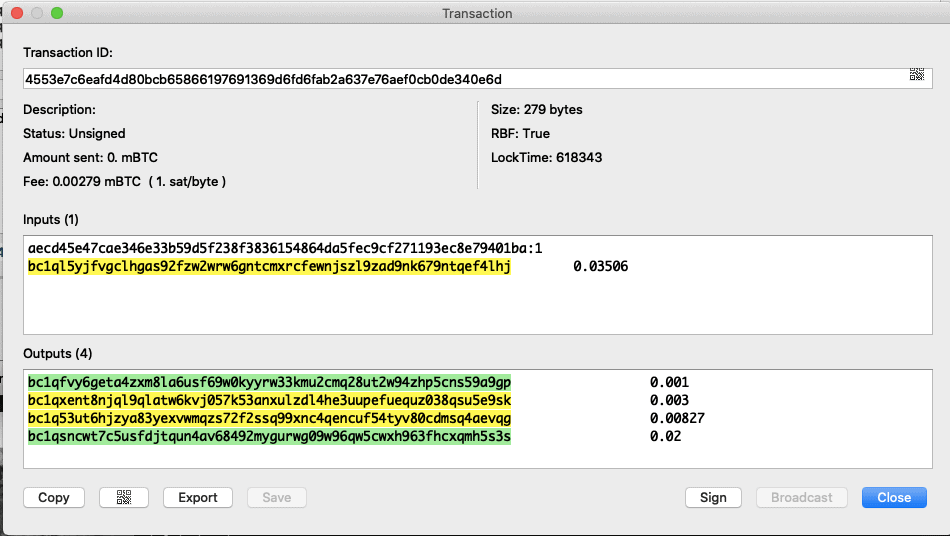Open the QR code button next to Copy
This screenshot has height=536, width=950.
[x=124, y=497]
